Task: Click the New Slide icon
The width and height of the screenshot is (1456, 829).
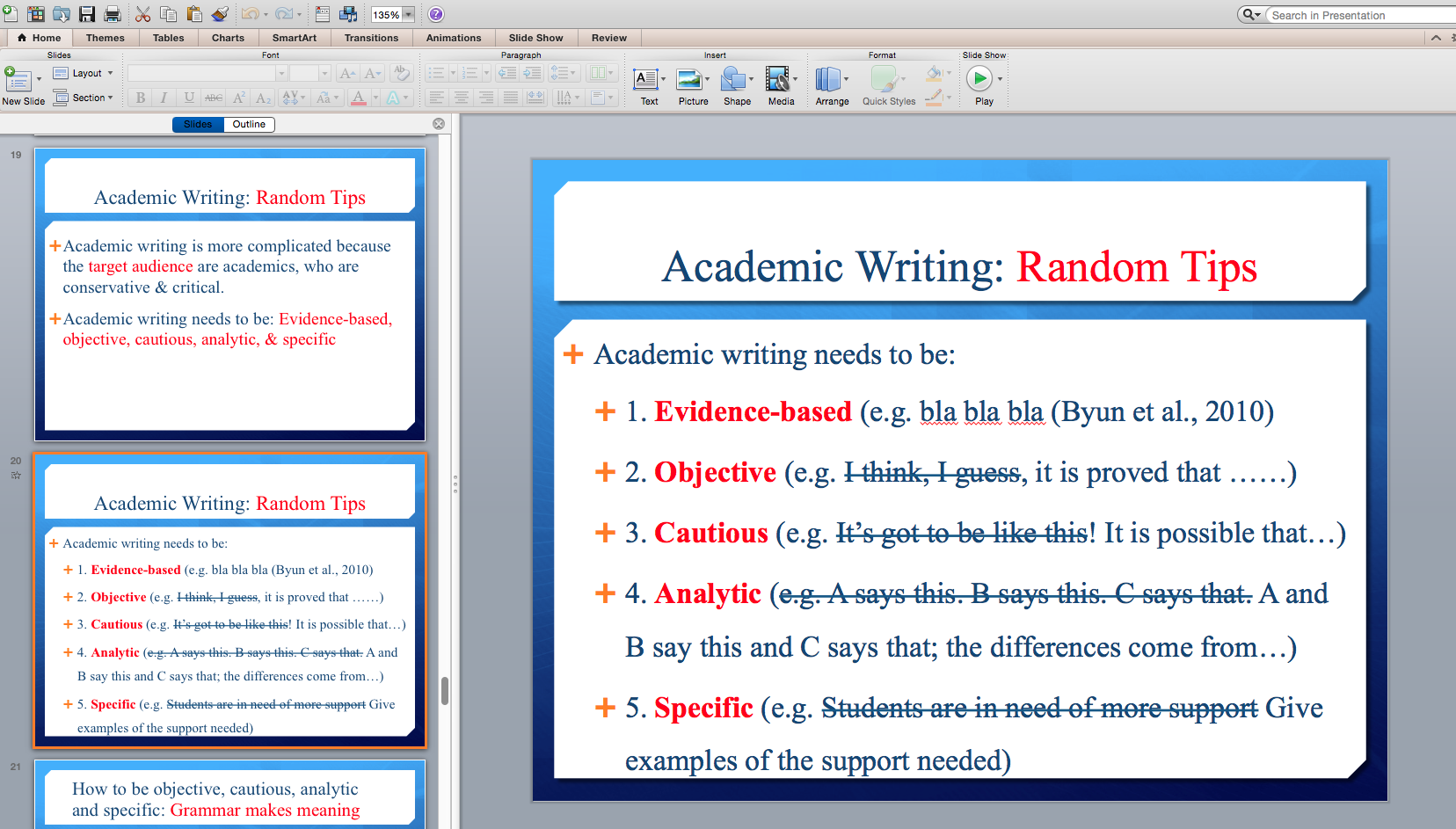Action: pyautogui.click(x=18, y=79)
